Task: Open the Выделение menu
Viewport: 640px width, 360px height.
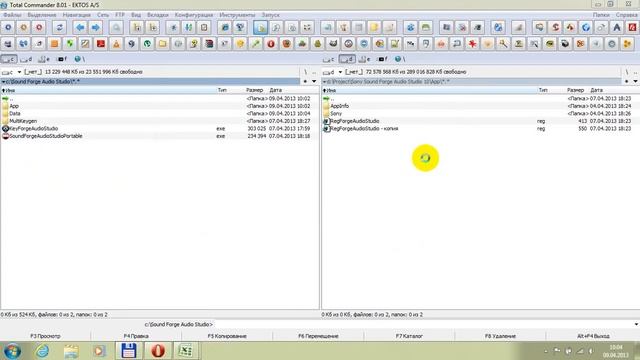Action: tap(42, 15)
